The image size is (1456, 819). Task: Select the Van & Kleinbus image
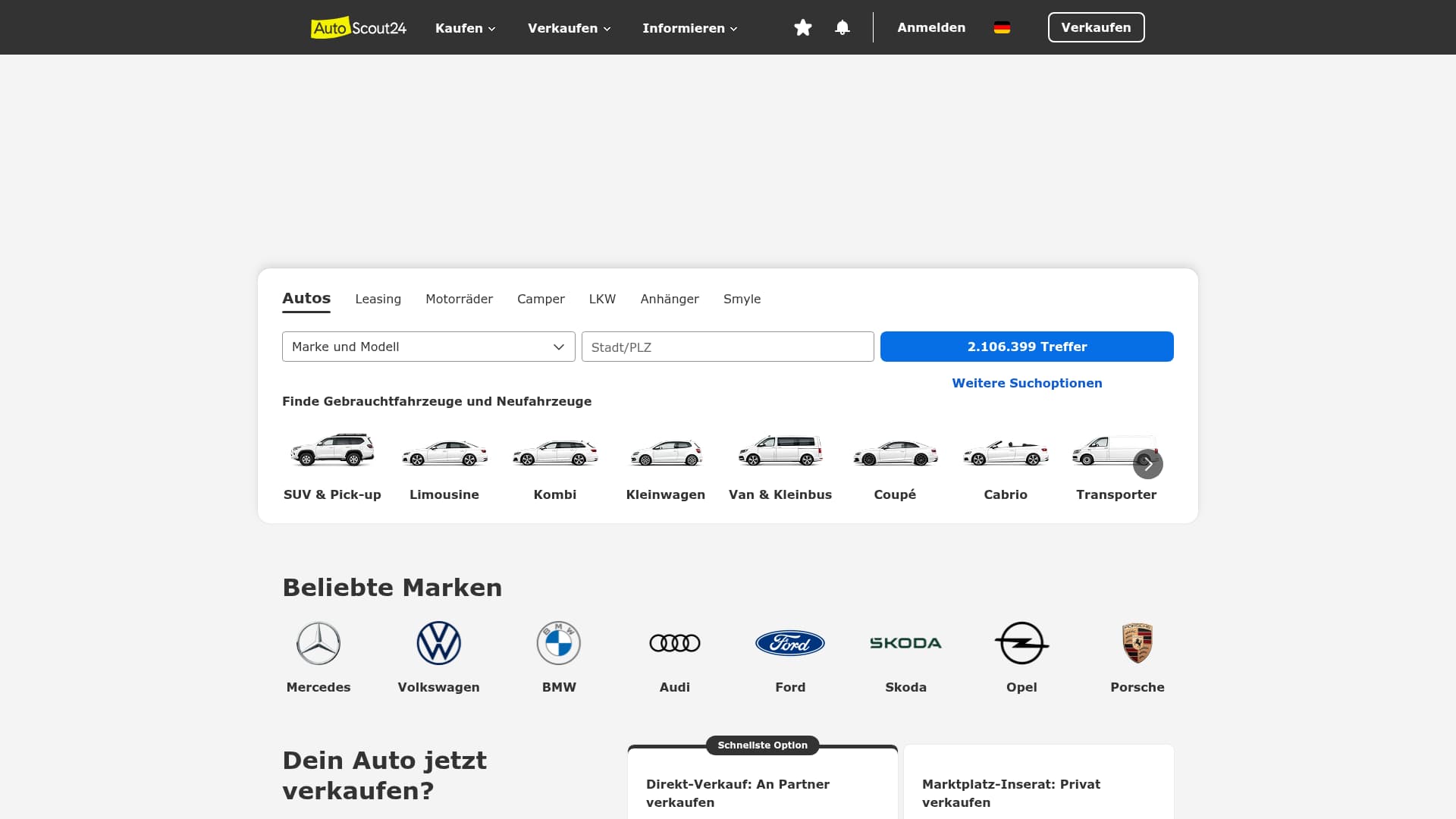coord(780,450)
